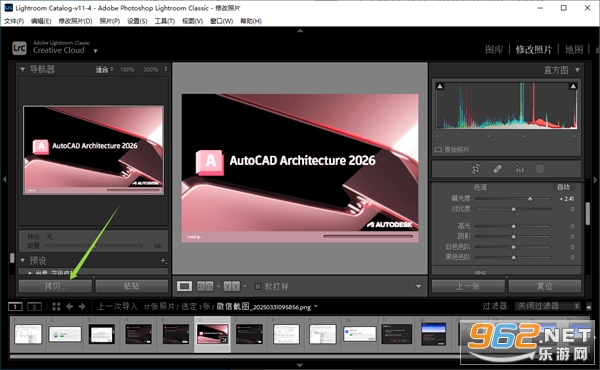Open the 编辑(E) menu
Screen dimensions: 600x370
point(41,21)
